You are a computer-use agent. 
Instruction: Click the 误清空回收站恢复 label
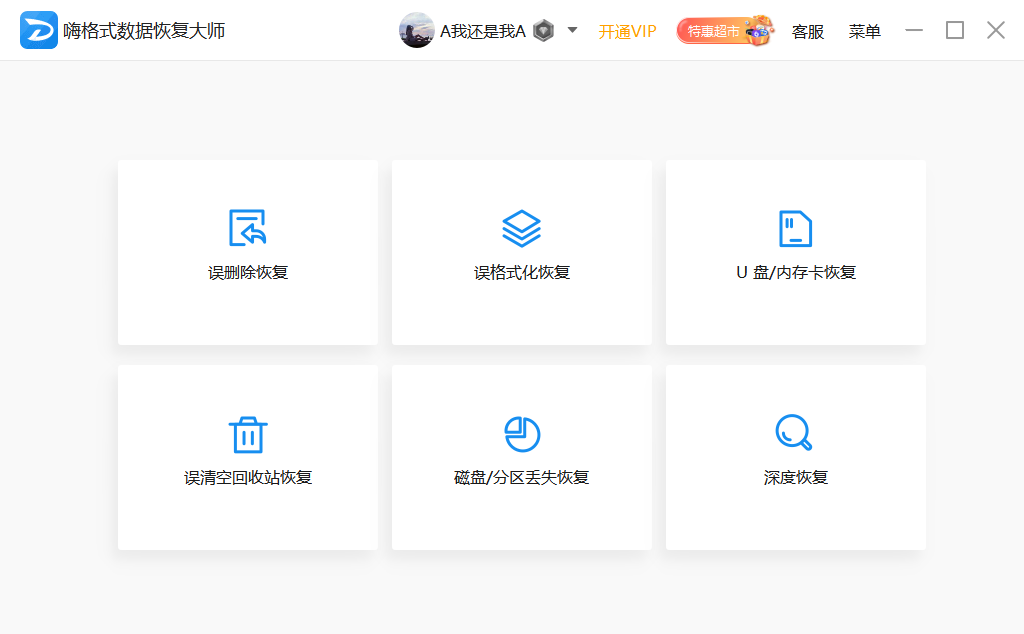[x=248, y=477]
